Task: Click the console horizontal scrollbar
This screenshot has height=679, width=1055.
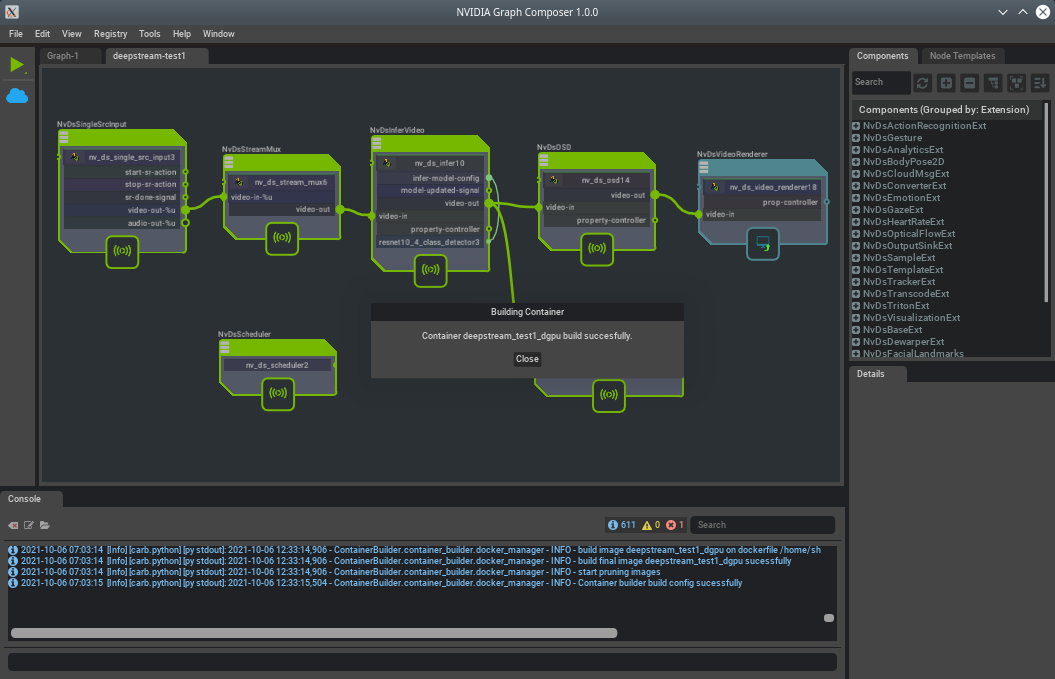Action: pyautogui.click(x=314, y=633)
